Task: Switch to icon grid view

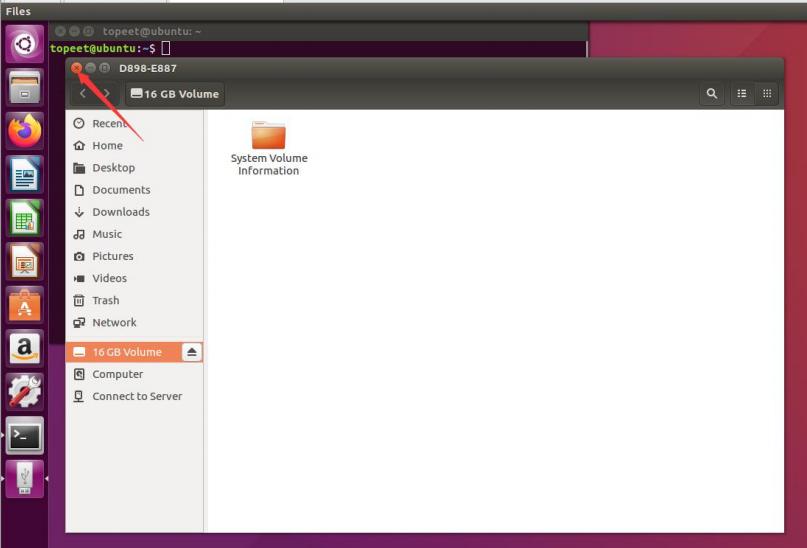Action: click(767, 94)
